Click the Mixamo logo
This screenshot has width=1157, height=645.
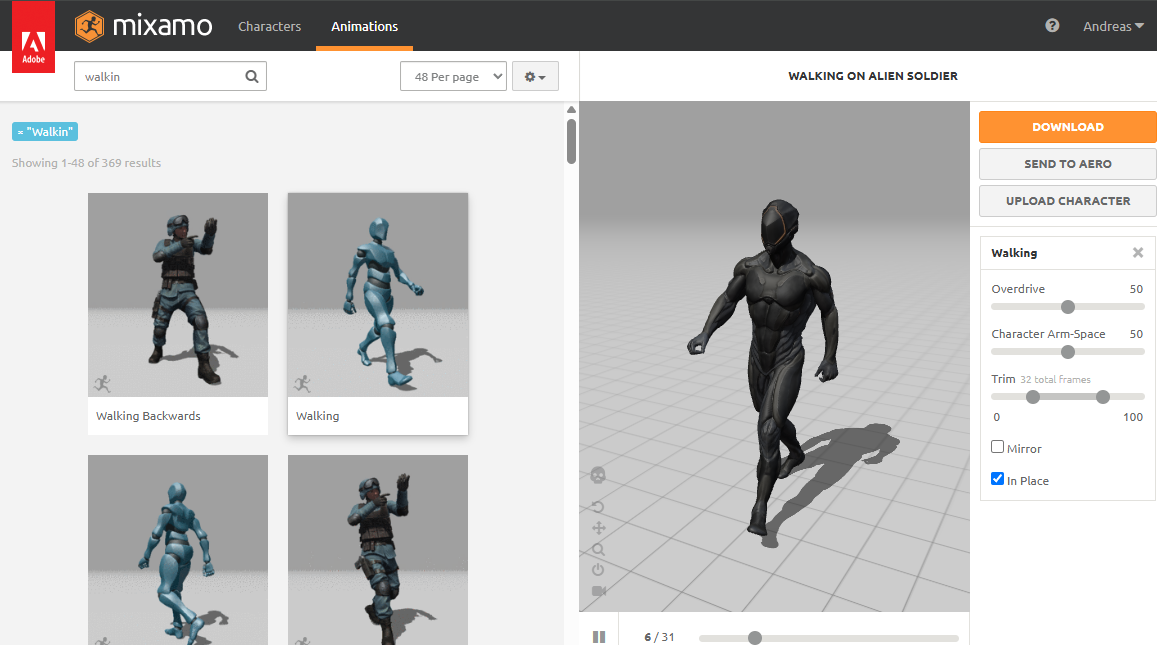click(x=143, y=26)
